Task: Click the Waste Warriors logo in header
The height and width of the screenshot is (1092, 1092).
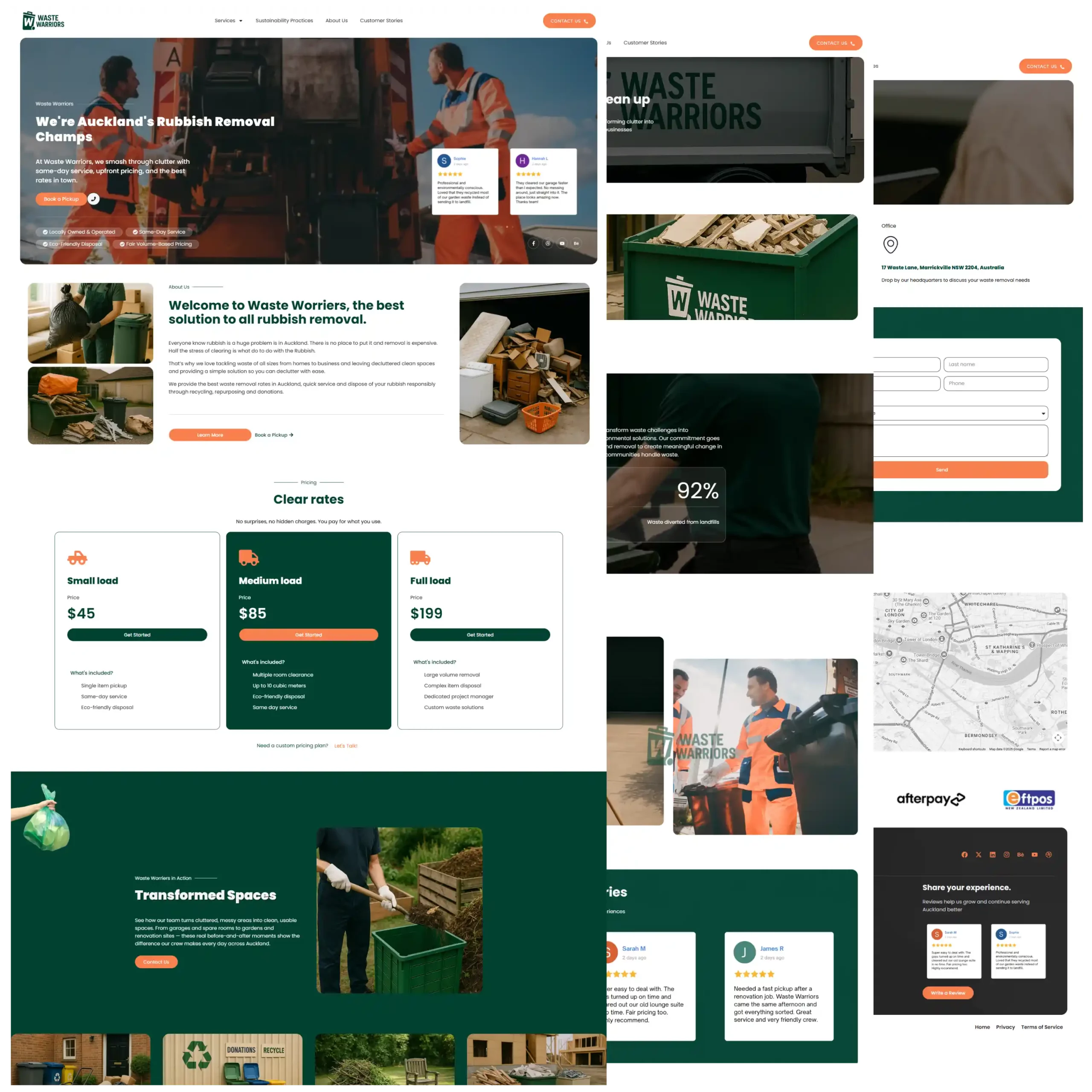Action: click(x=44, y=20)
